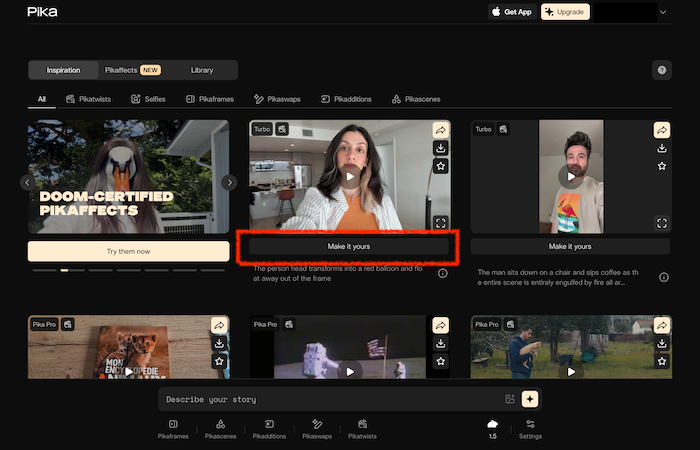The width and height of the screenshot is (700, 450).
Task: Expand the coffee man video fullscreen
Action: [x=661, y=223]
